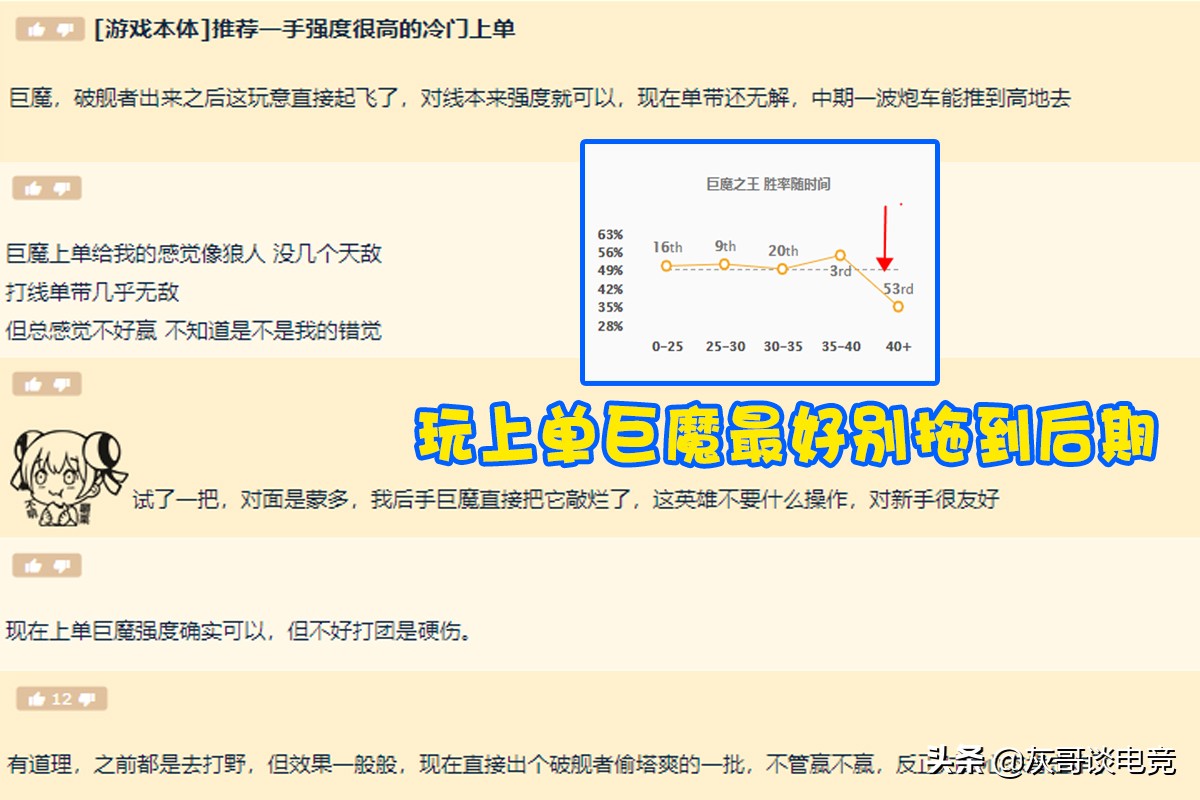Like the thread post about 冷门上单
This screenshot has width=1200, height=800.
tap(35, 30)
